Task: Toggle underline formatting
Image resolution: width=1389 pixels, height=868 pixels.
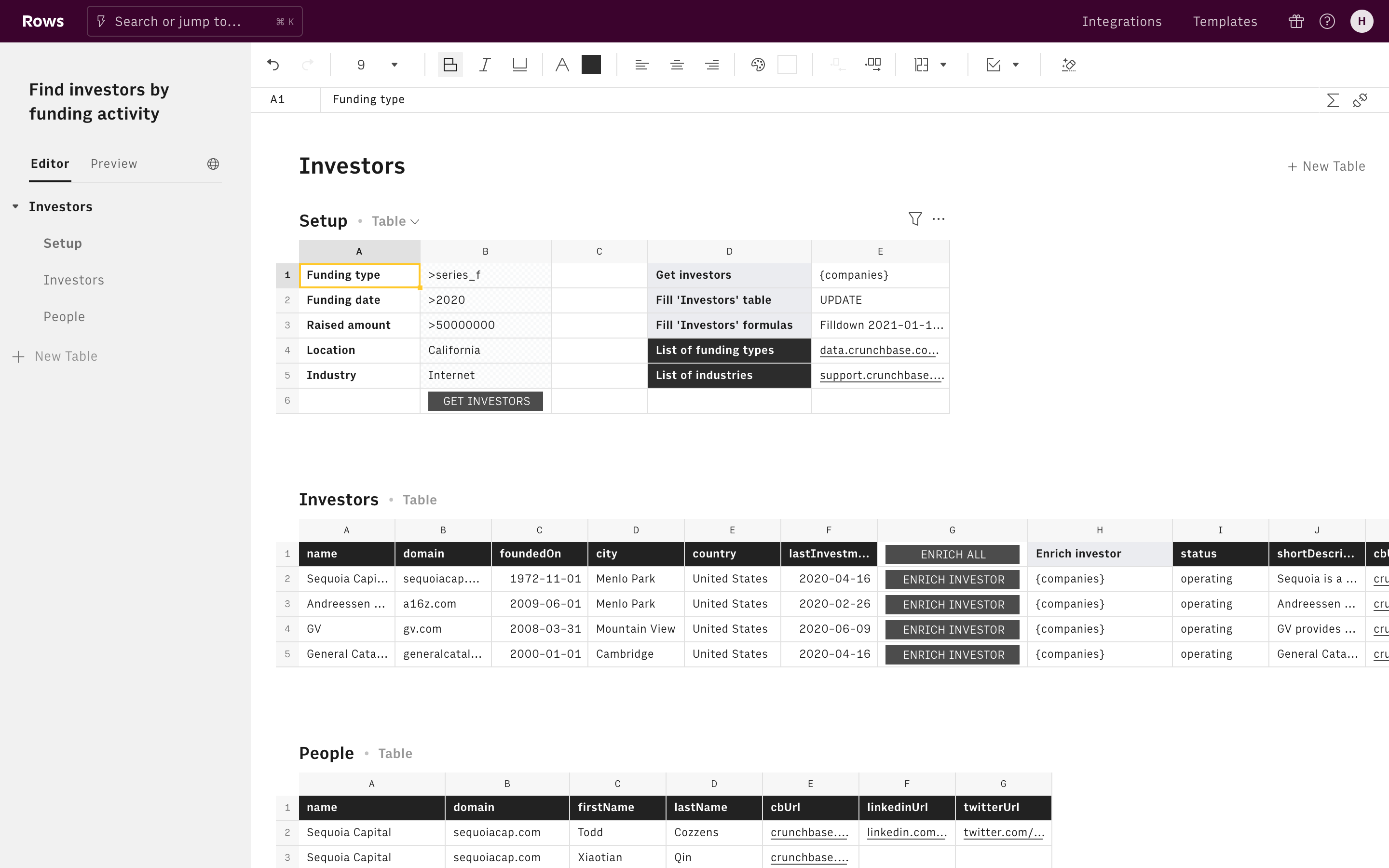Action: [519, 65]
